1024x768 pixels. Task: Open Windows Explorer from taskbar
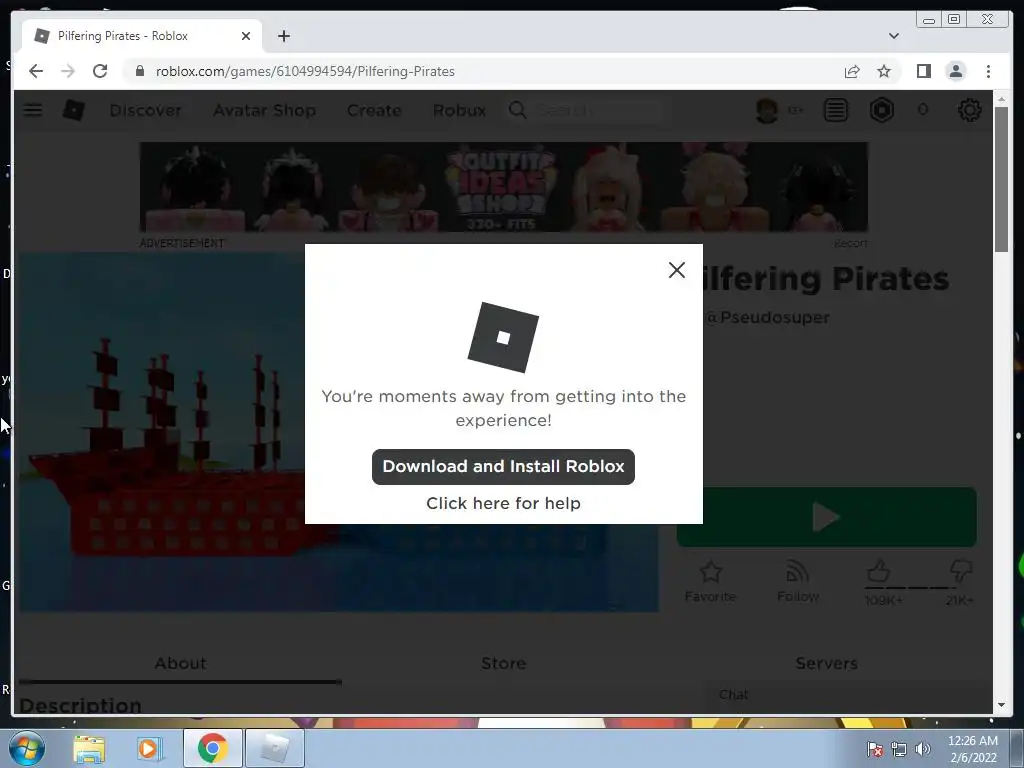click(89, 748)
